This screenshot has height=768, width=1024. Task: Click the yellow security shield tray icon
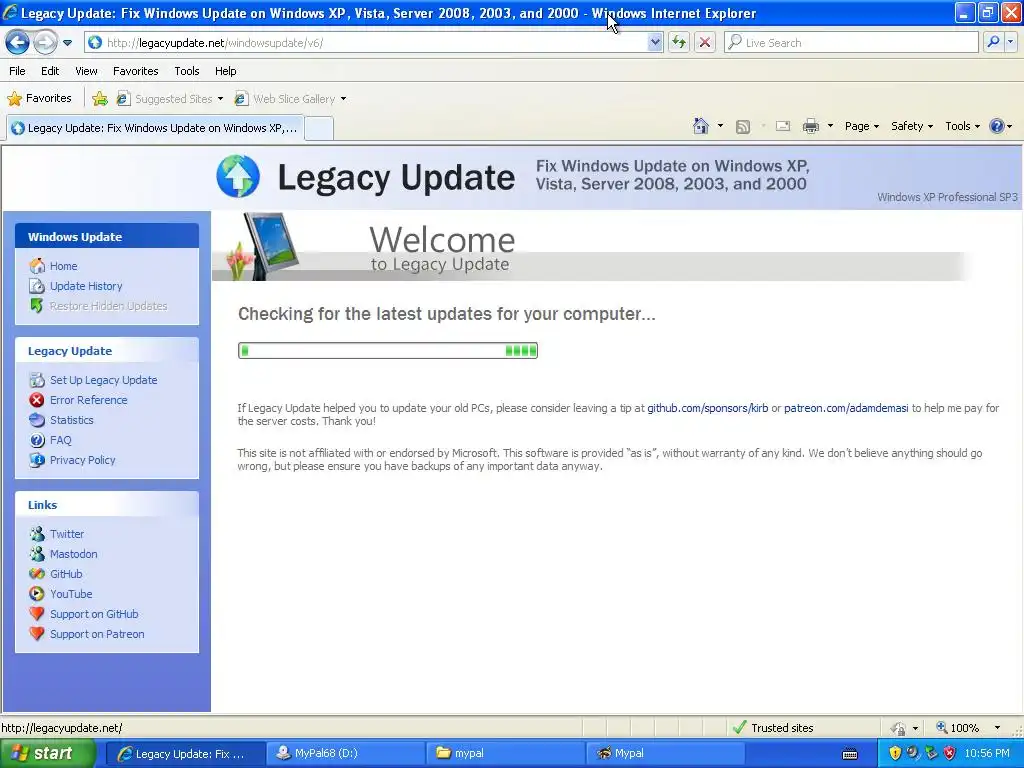(x=895, y=754)
